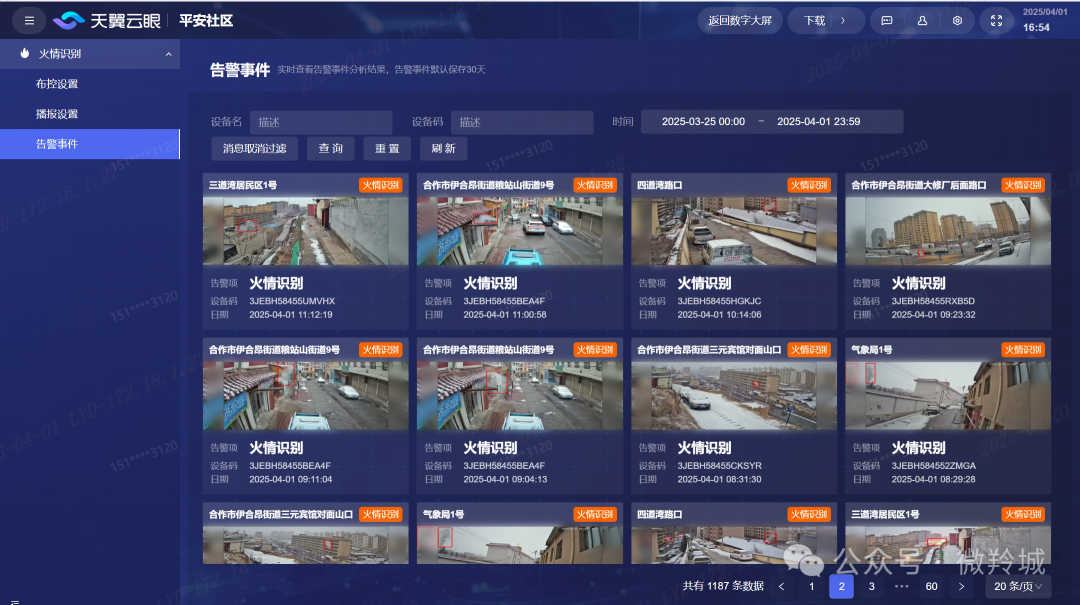Open the 11:12:19 三道湾居民区1号 alarm thumbnail

click(305, 232)
